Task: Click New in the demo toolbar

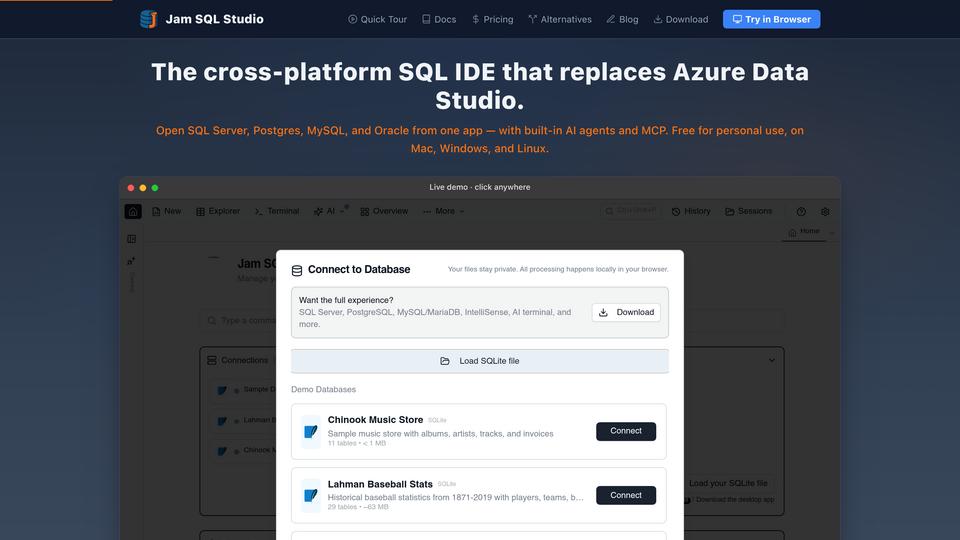Action: (x=167, y=211)
